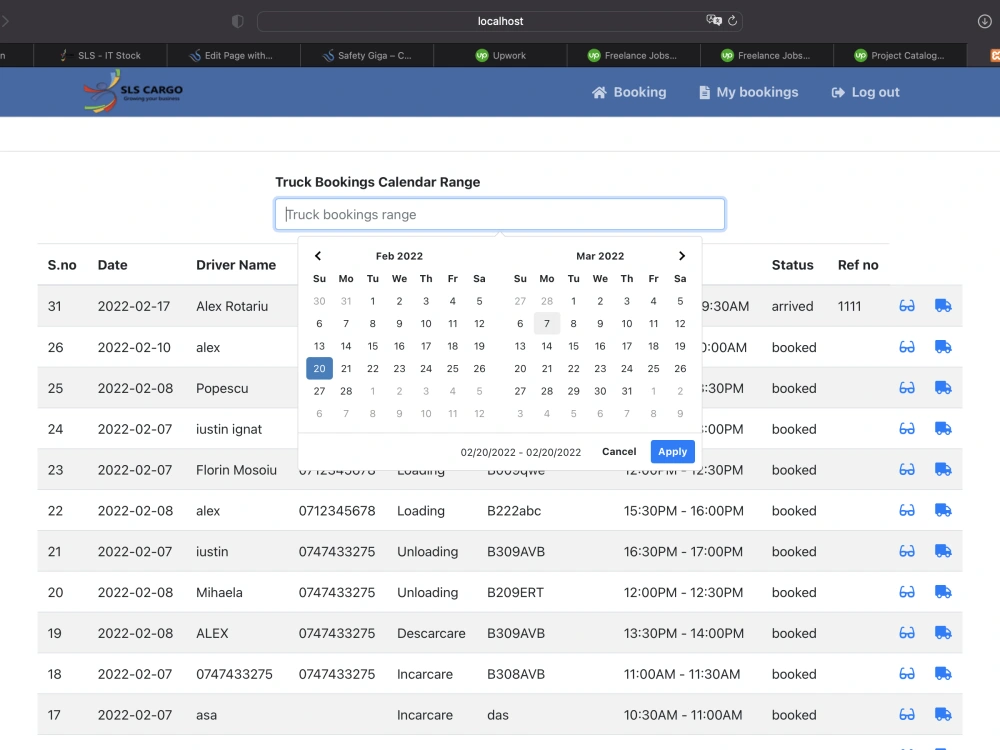The height and width of the screenshot is (750, 1000).
Task: Switch to Project Catalog tab
Action: [900, 55]
